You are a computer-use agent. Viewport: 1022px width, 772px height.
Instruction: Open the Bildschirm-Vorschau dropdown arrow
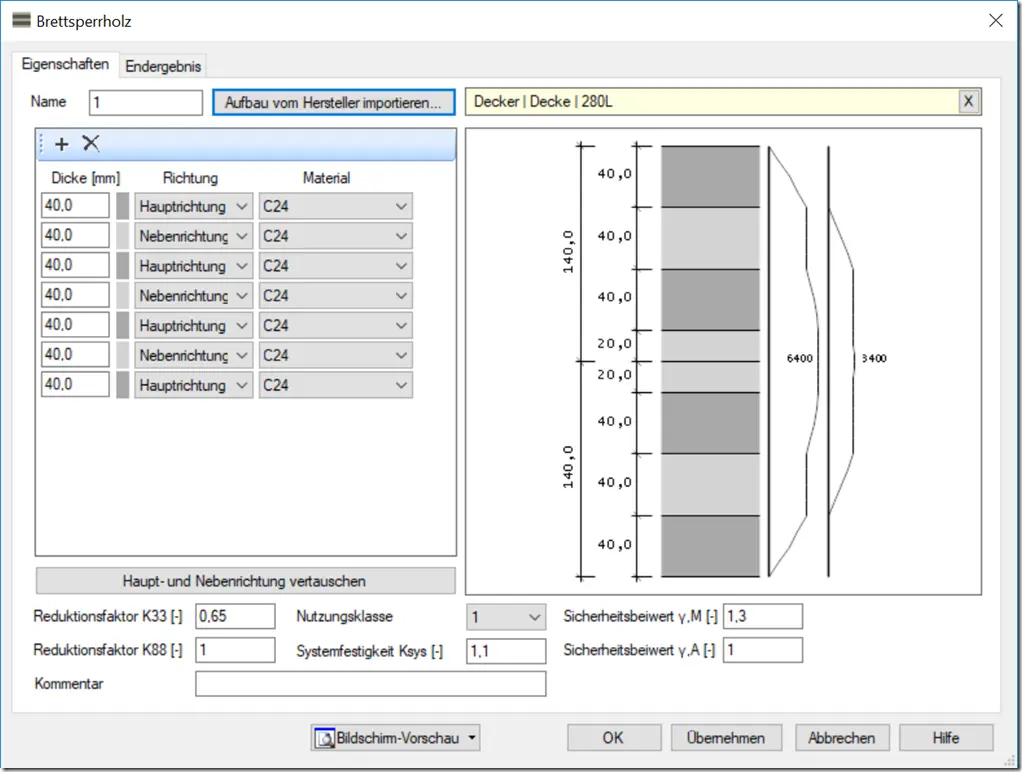(472, 738)
